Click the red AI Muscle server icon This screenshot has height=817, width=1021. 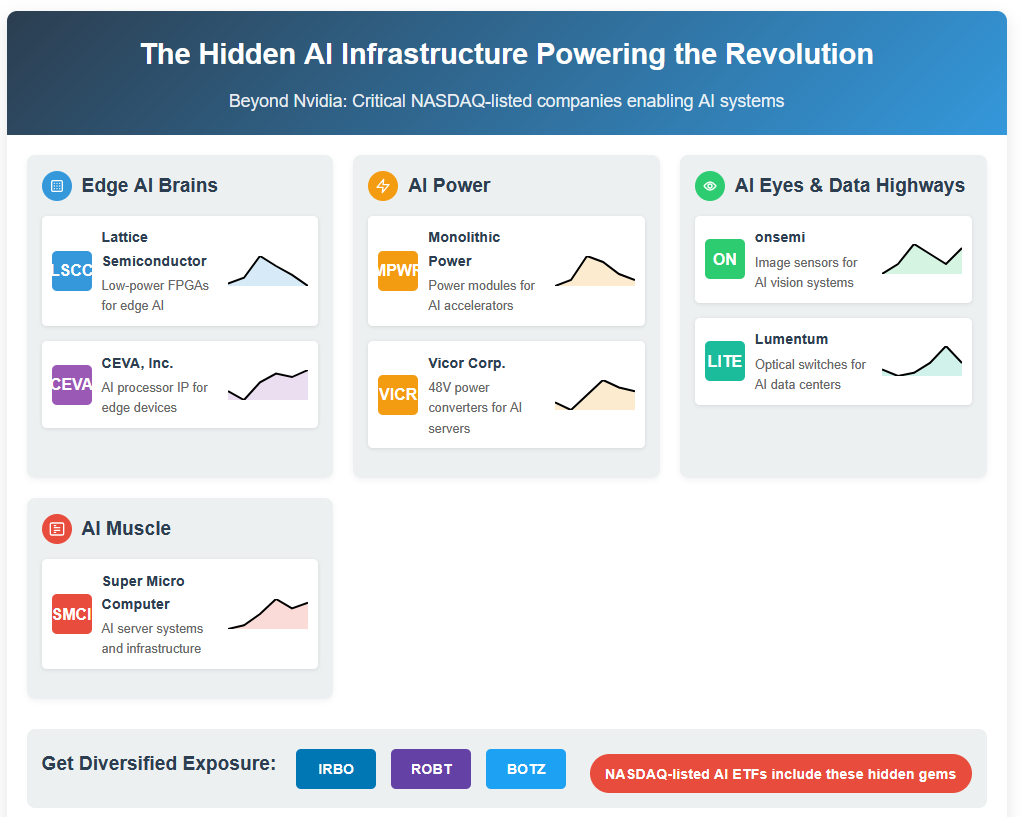pyautogui.click(x=57, y=529)
